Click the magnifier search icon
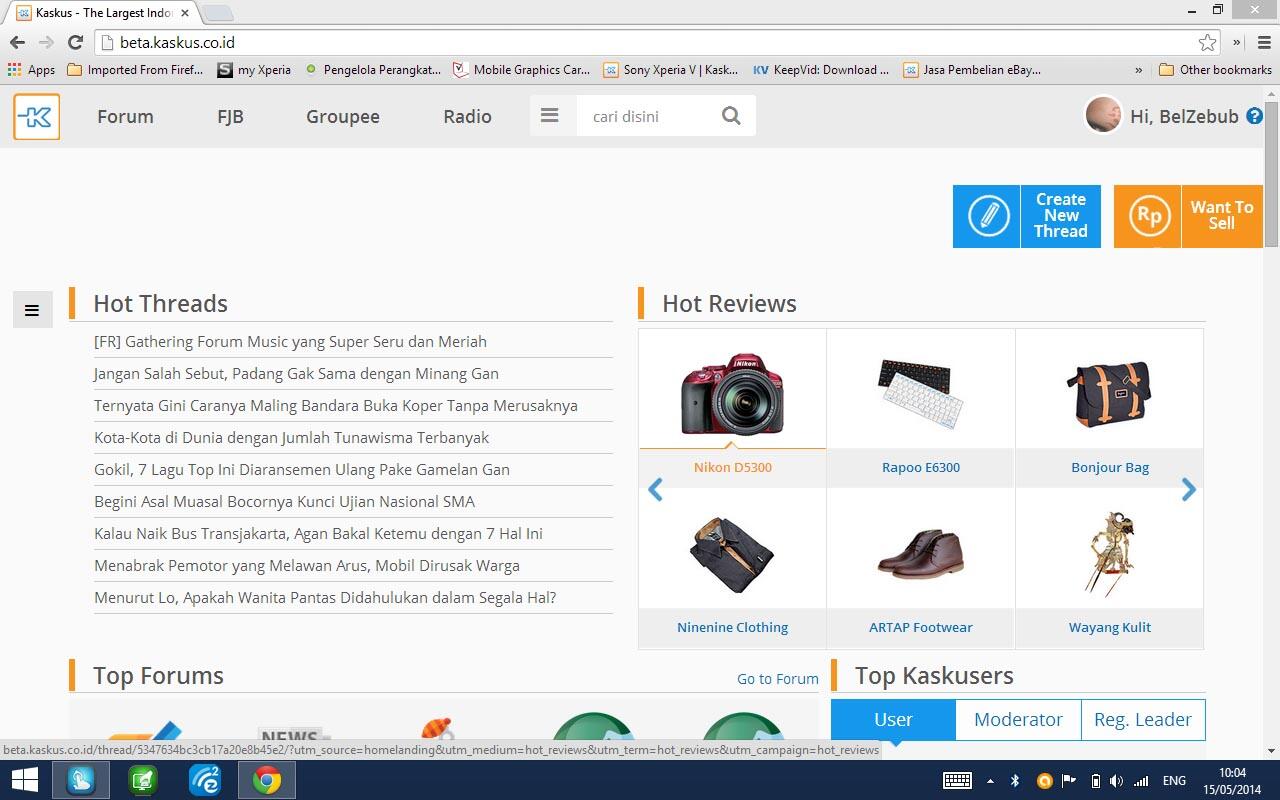The height and width of the screenshot is (800, 1280). click(731, 116)
